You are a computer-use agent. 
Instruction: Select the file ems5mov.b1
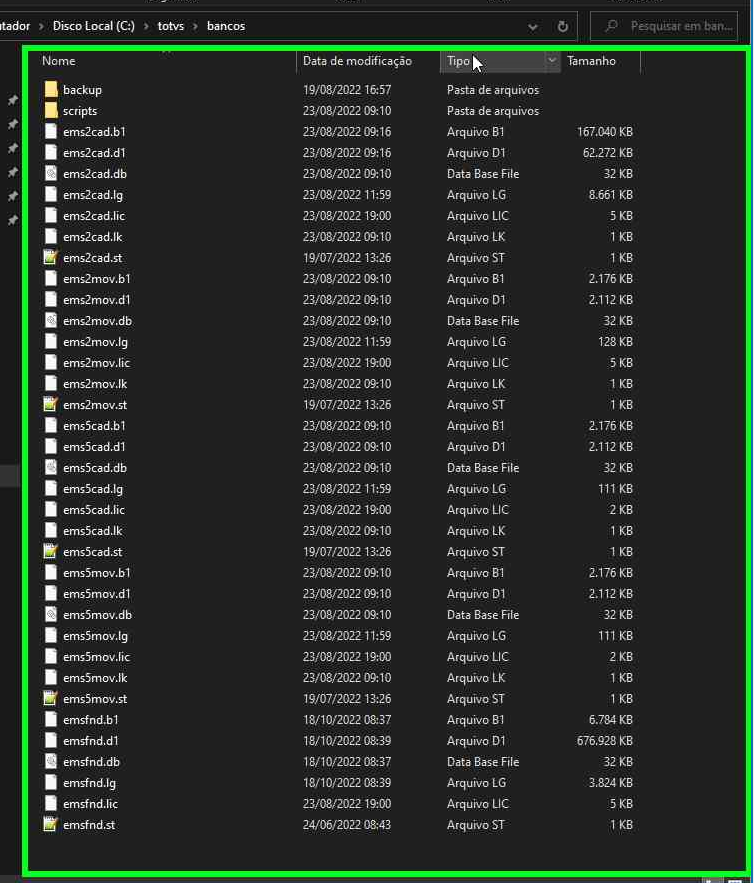[96, 573]
